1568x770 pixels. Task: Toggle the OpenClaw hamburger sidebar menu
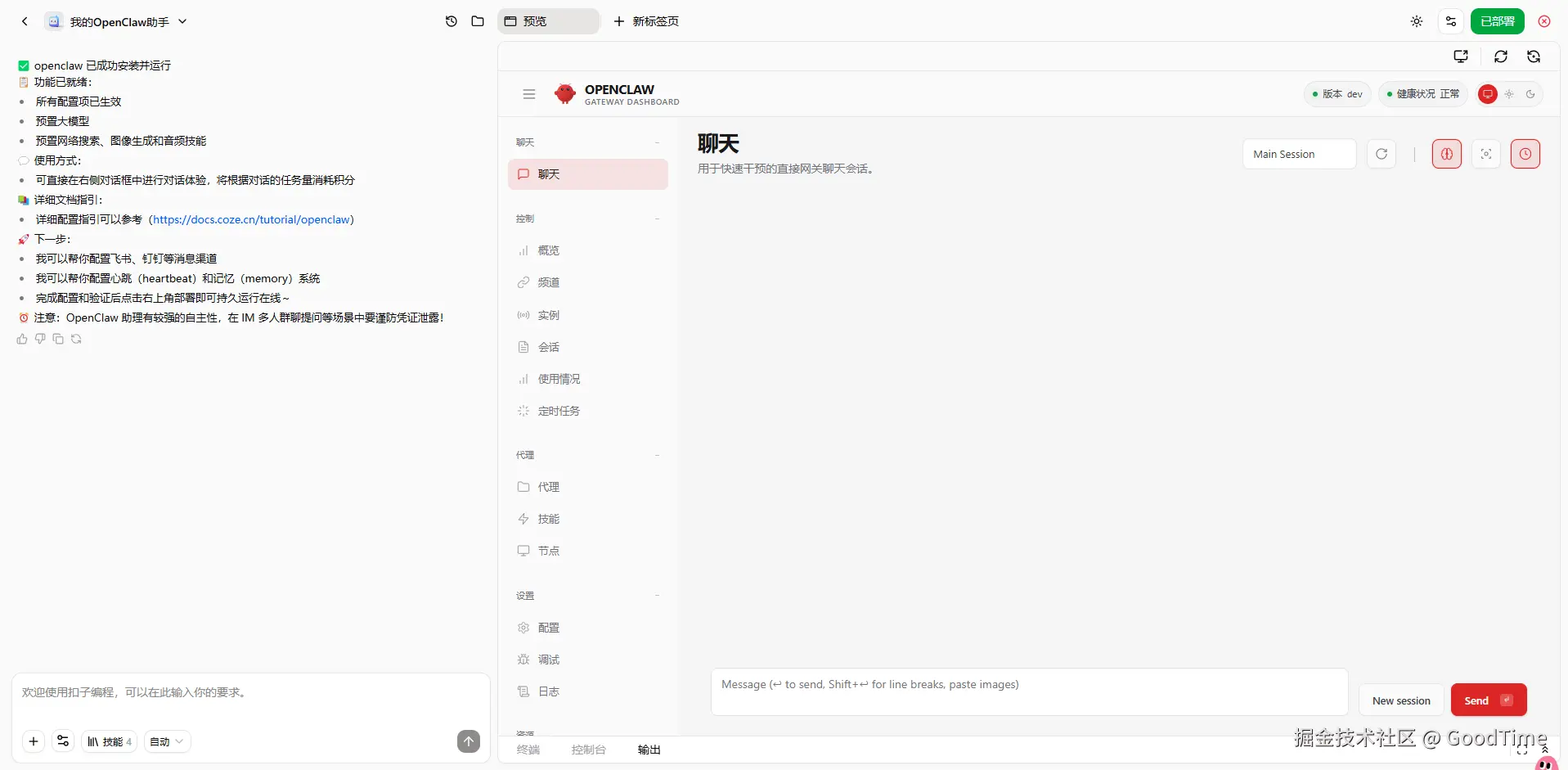(x=529, y=94)
